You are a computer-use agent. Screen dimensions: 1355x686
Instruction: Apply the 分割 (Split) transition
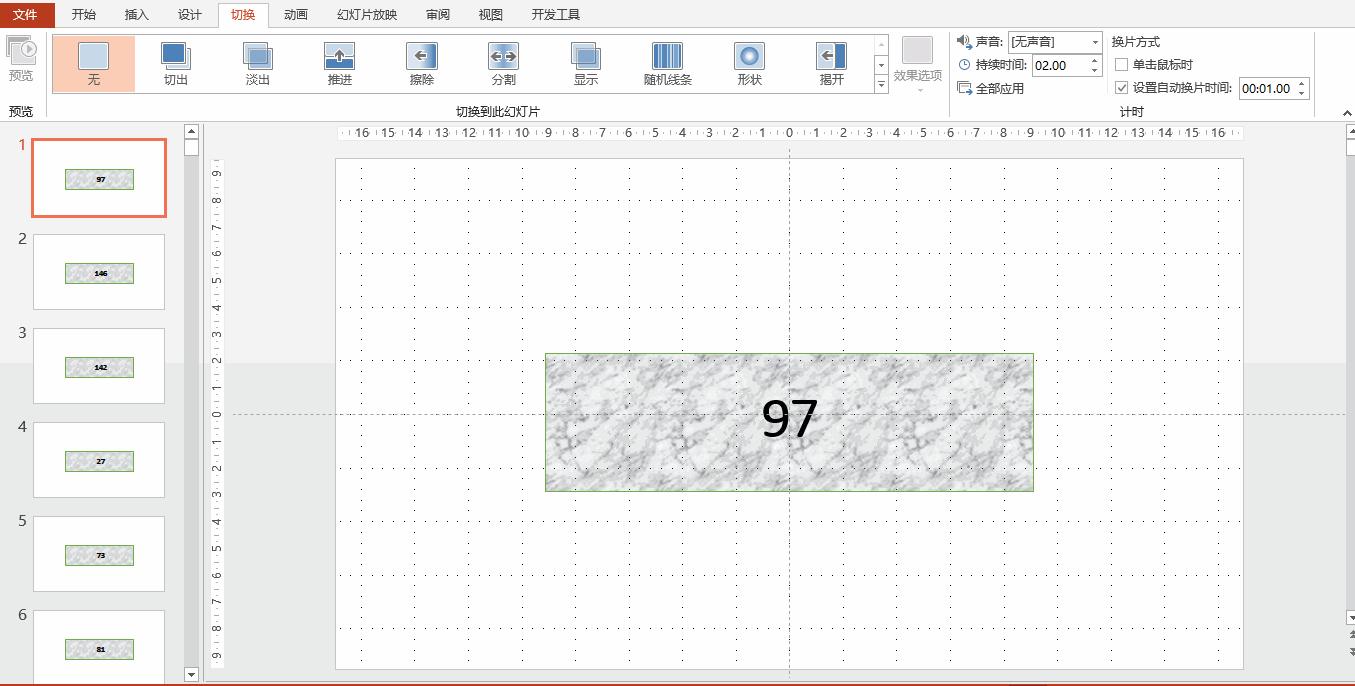pos(504,64)
